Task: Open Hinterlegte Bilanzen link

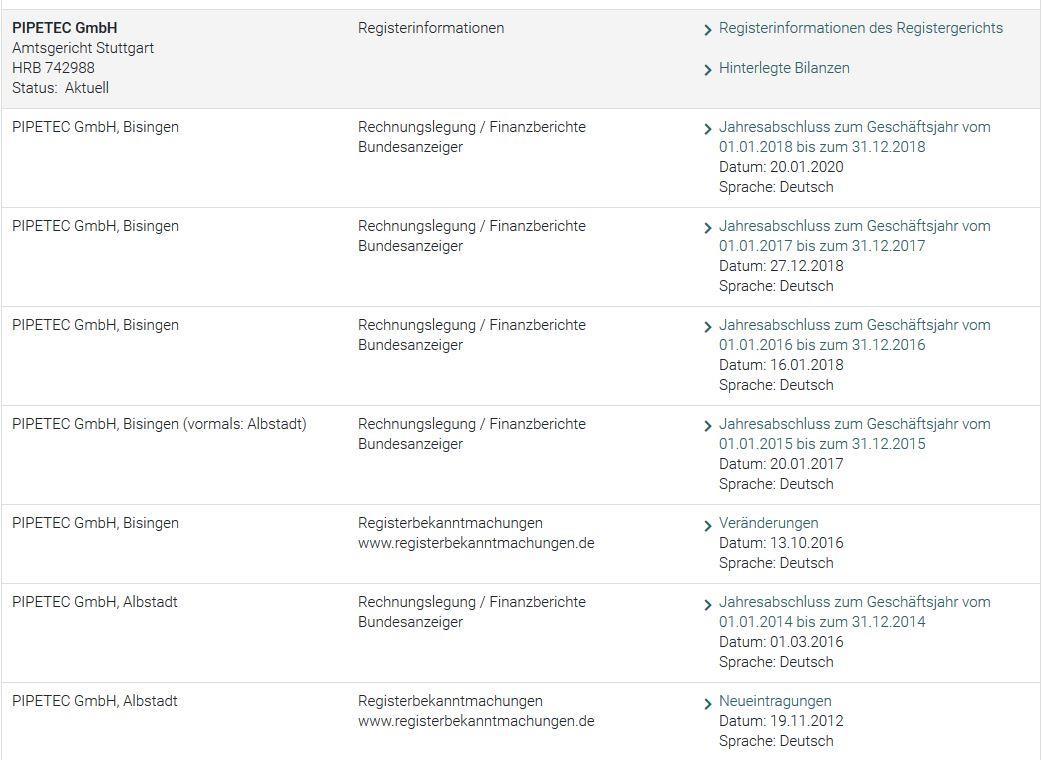Action: tap(784, 68)
